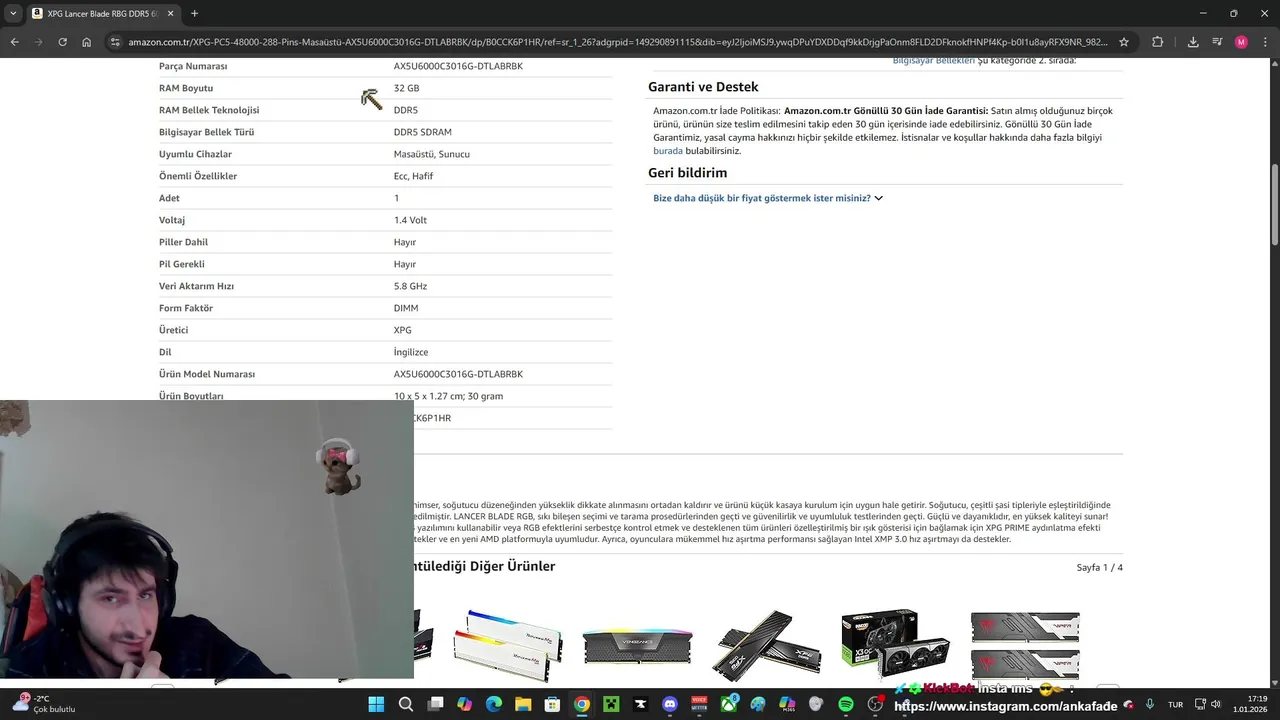The image size is (1280, 720).
Task: Open Xbox app from taskbar
Action: click(729, 704)
